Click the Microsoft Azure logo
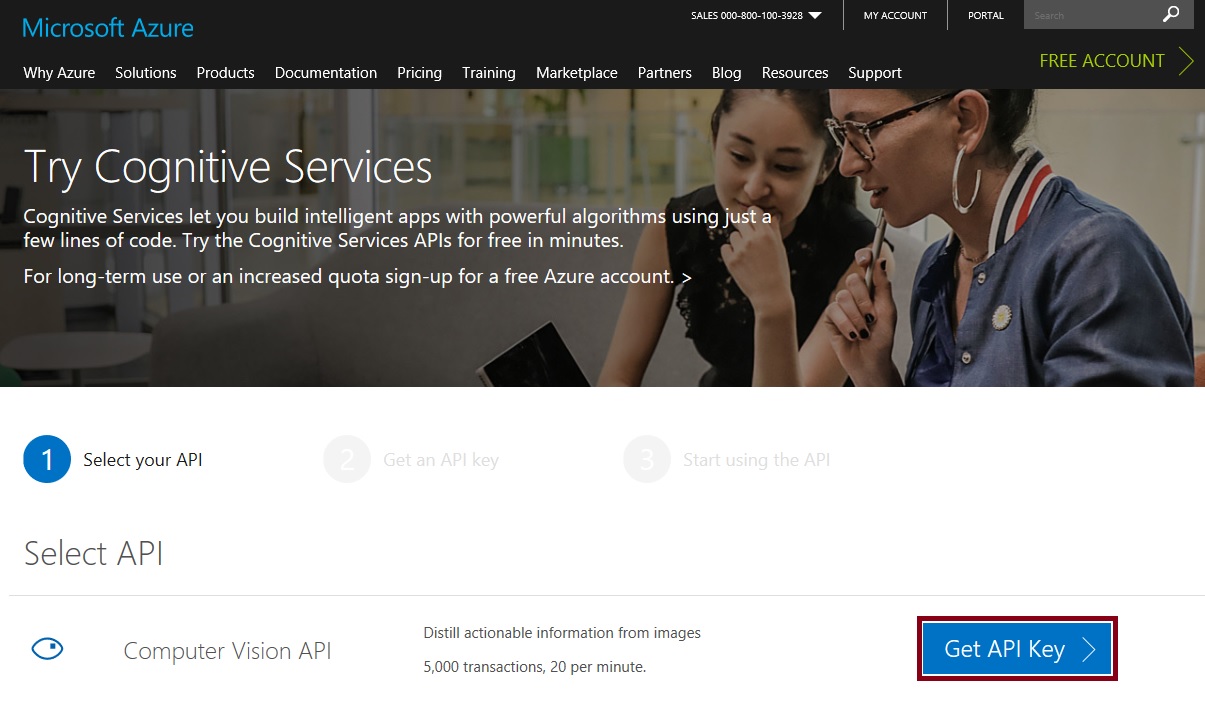Image resolution: width=1205 pixels, height=717 pixels. pos(108,27)
